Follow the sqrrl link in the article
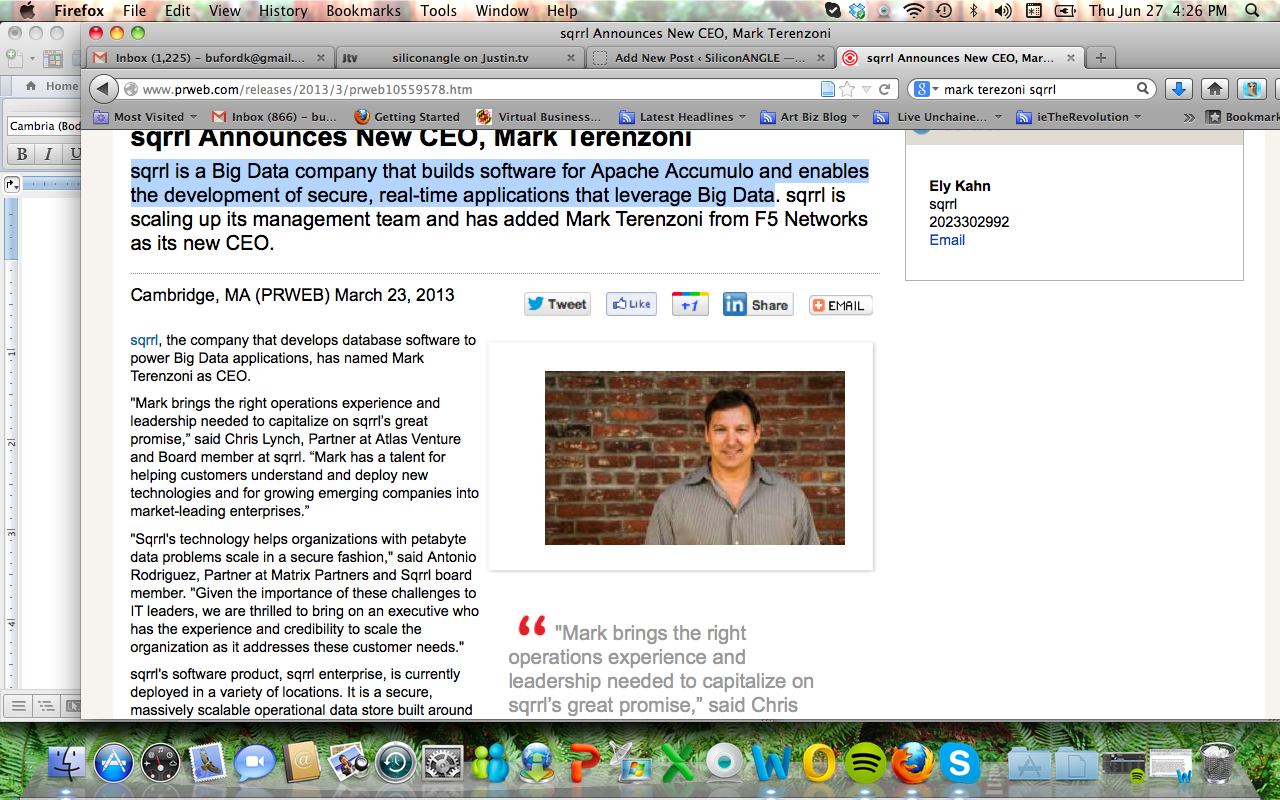Screen dimensions: 1280x800 (x=145, y=340)
